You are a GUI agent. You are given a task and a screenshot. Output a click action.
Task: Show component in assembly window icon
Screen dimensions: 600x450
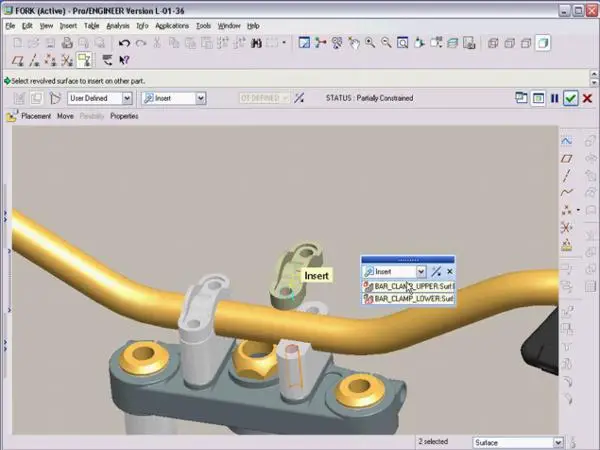[538, 98]
